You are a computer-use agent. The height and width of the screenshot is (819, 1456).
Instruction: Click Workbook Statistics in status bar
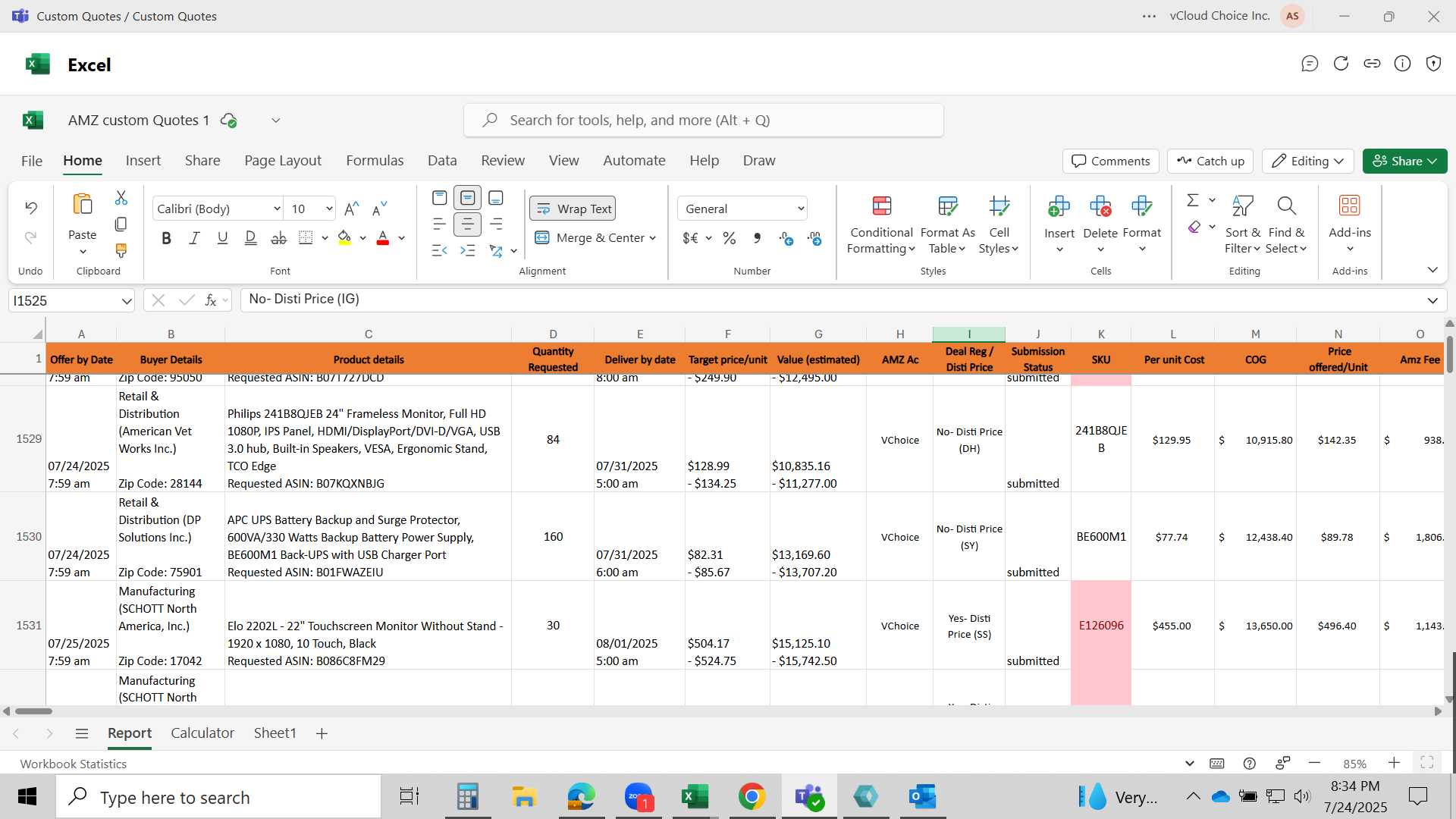click(x=74, y=764)
